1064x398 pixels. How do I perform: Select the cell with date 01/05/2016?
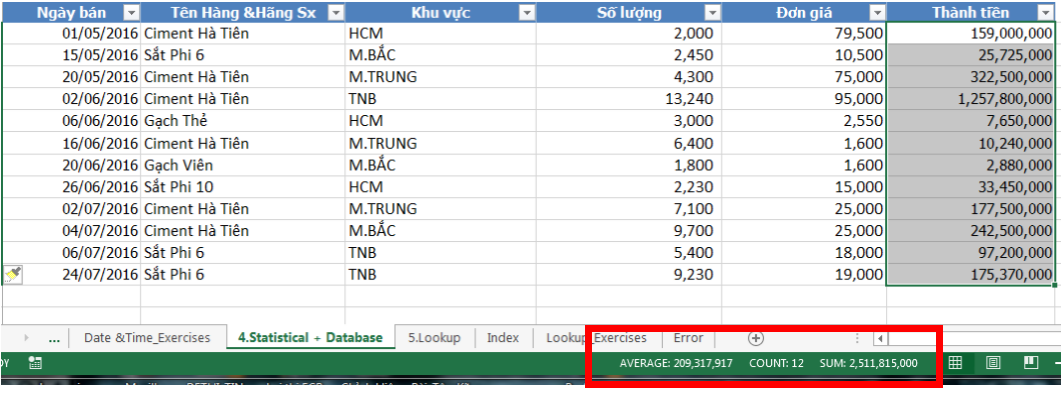pos(71,33)
